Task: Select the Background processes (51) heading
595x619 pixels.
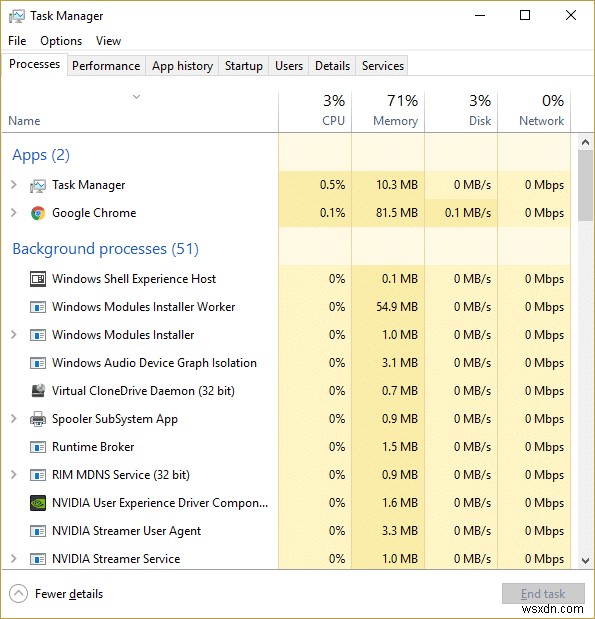Action: point(105,249)
